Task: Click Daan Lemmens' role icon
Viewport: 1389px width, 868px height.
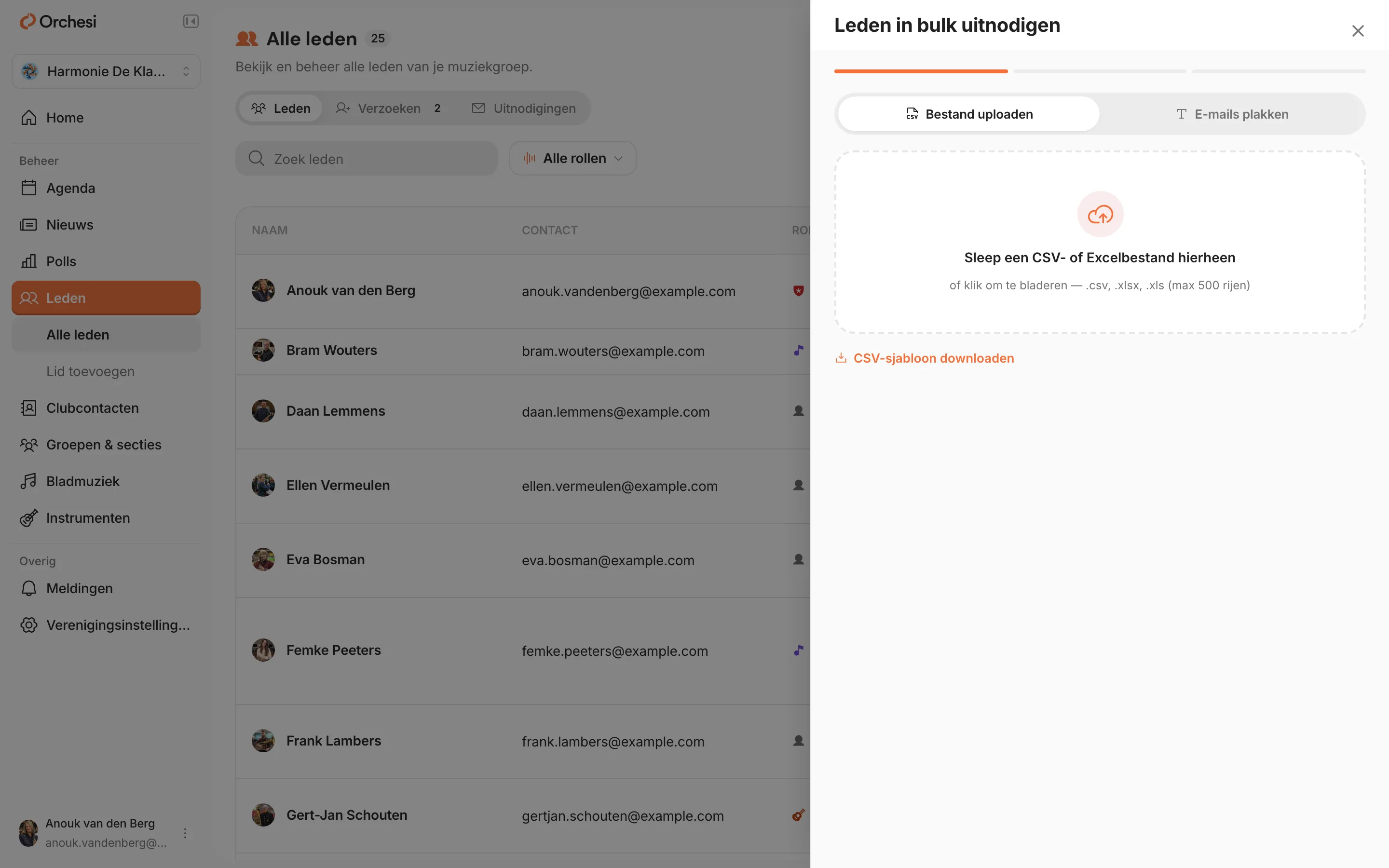Action: [798, 411]
